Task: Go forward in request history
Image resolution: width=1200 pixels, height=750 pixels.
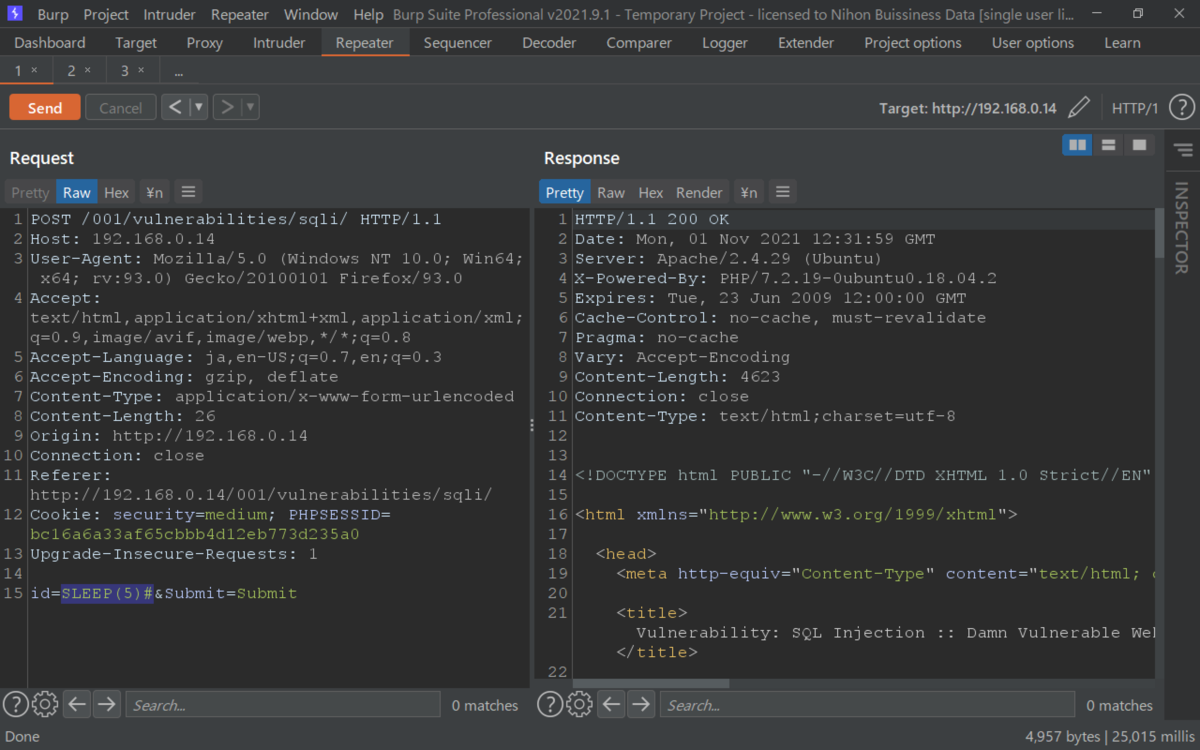Action: point(227,107)
